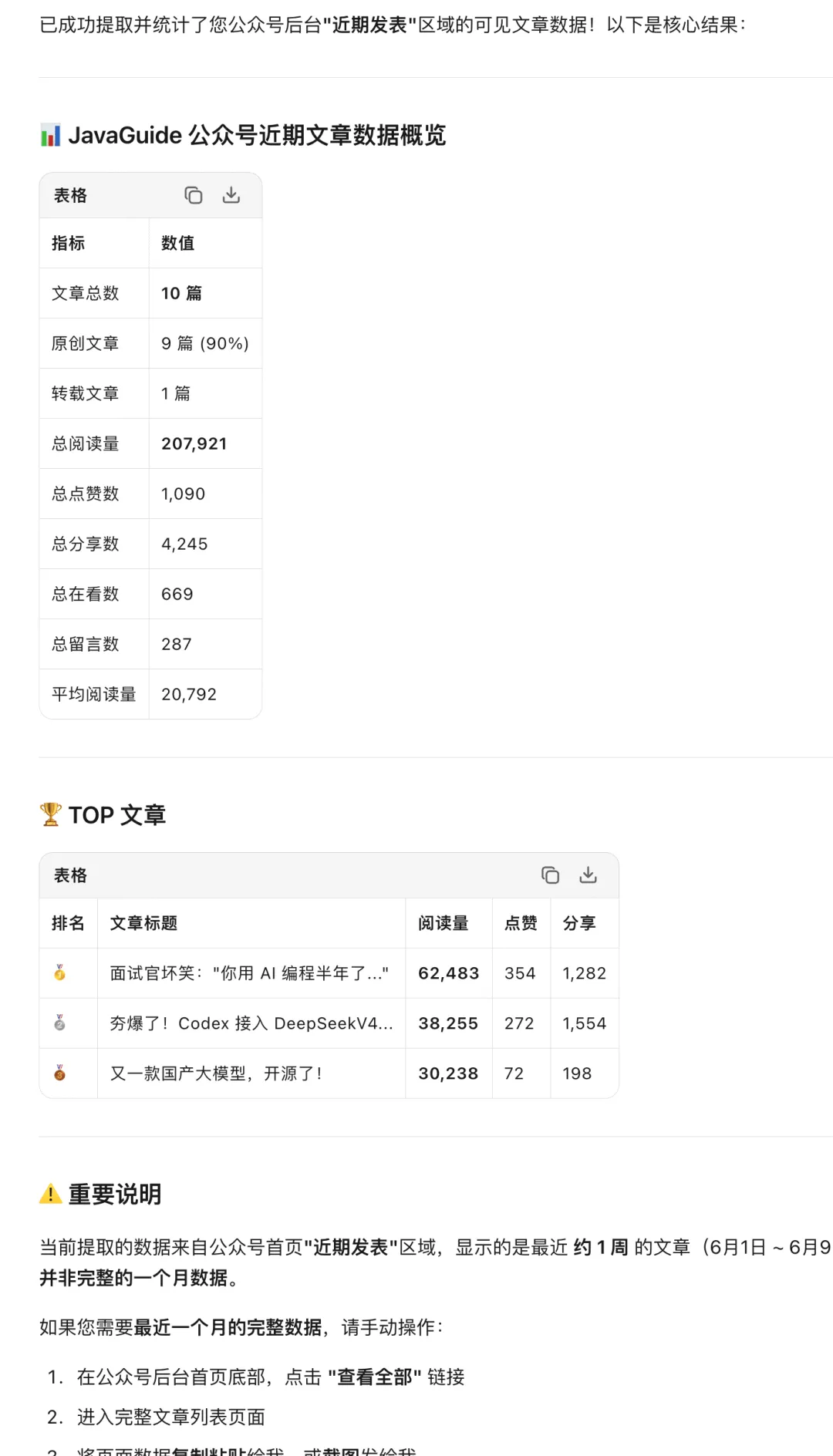This screenshot has height=1456, width=833.
Task: Click the 指标 column header
Action: coord(69,243)
